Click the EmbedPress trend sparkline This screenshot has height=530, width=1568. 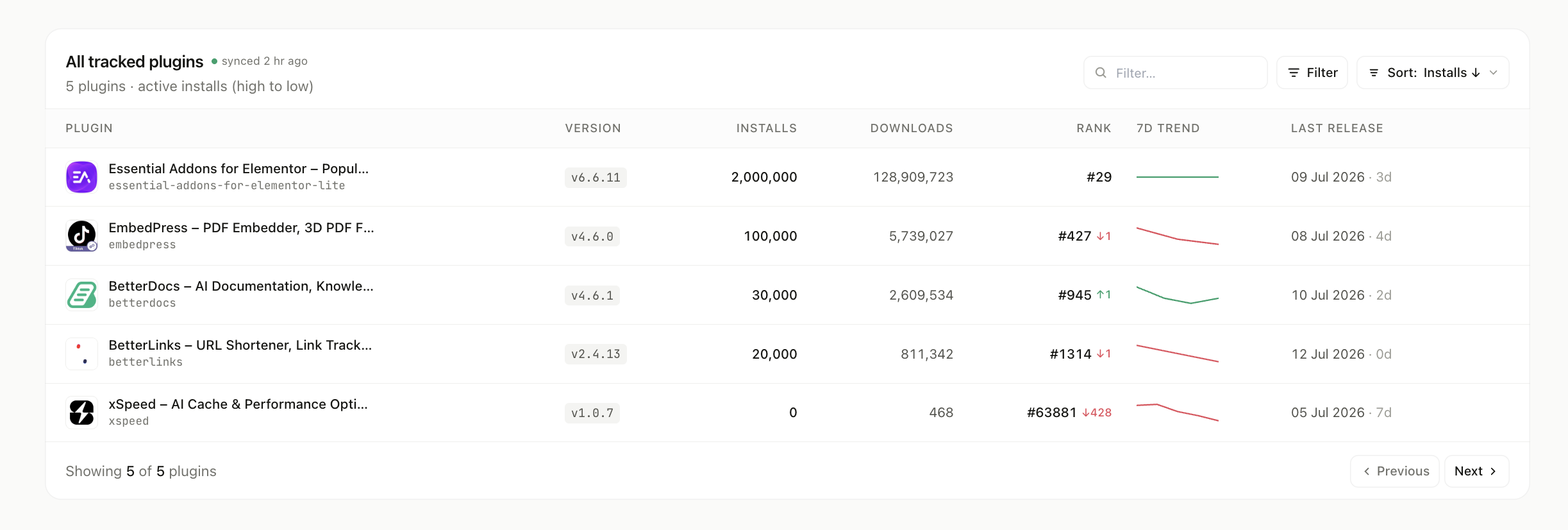pos(1178,236)
